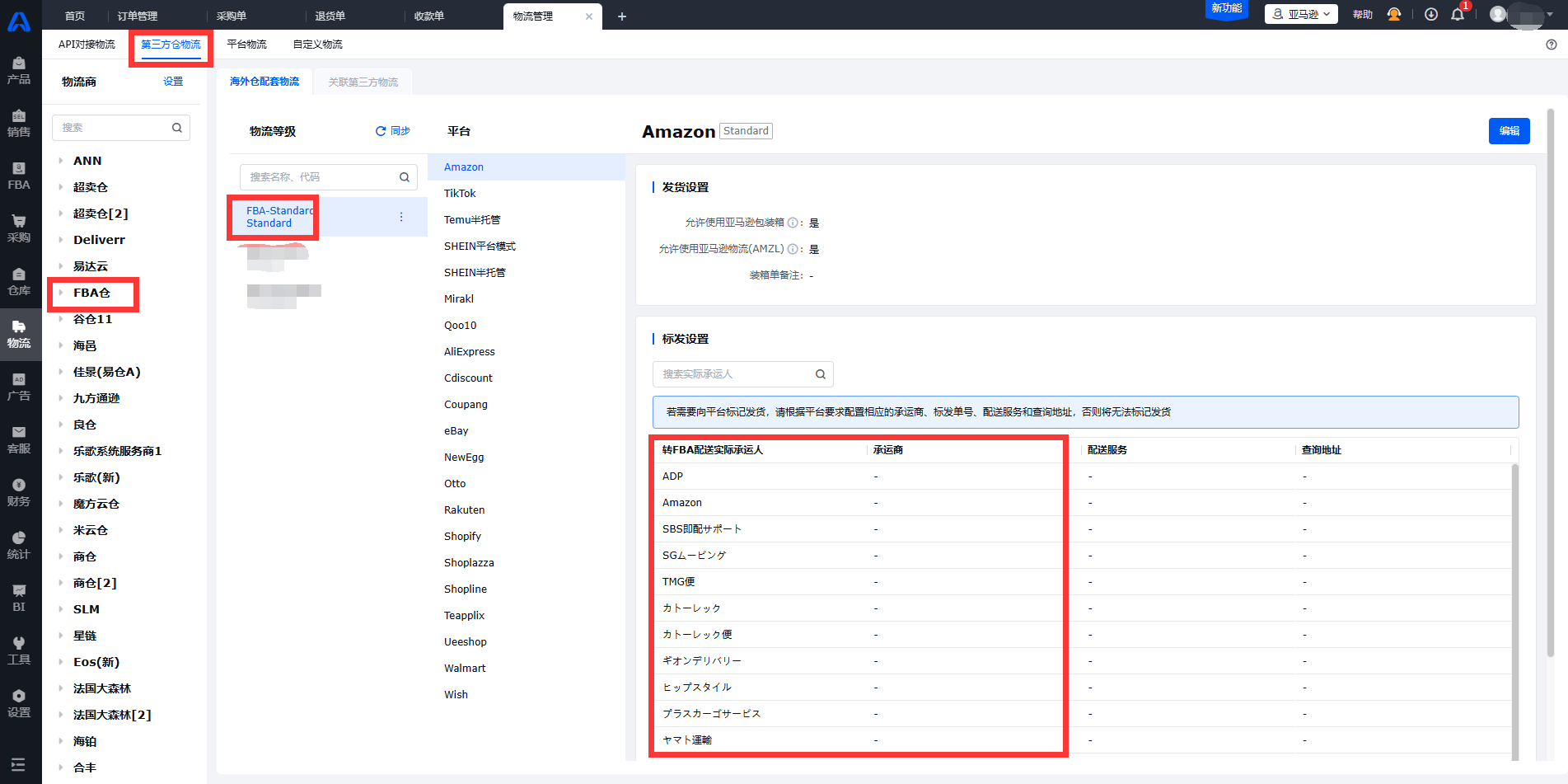1568x784 pixels.
Task: Select eBay platform
Action: pos(526,431)
